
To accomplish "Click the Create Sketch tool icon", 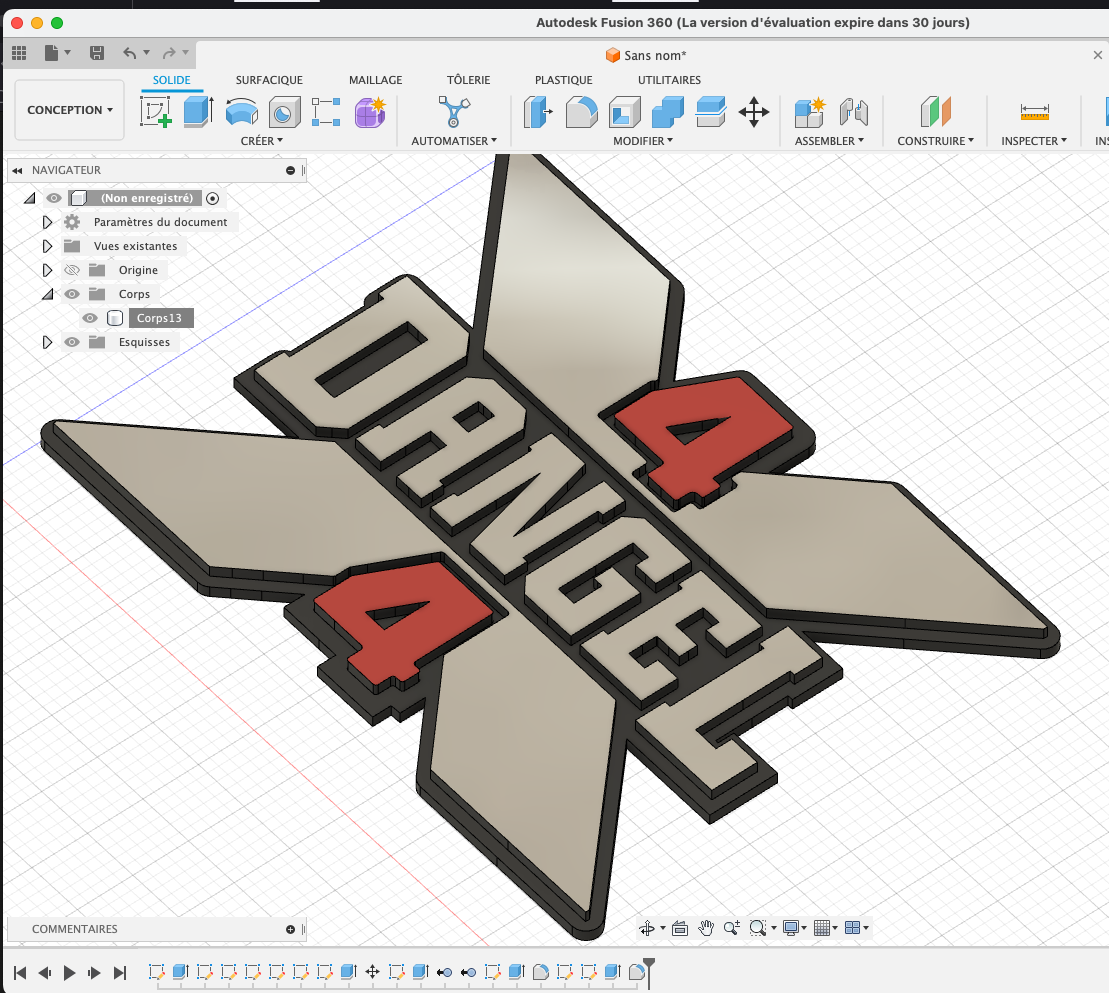I will (155, 111).
